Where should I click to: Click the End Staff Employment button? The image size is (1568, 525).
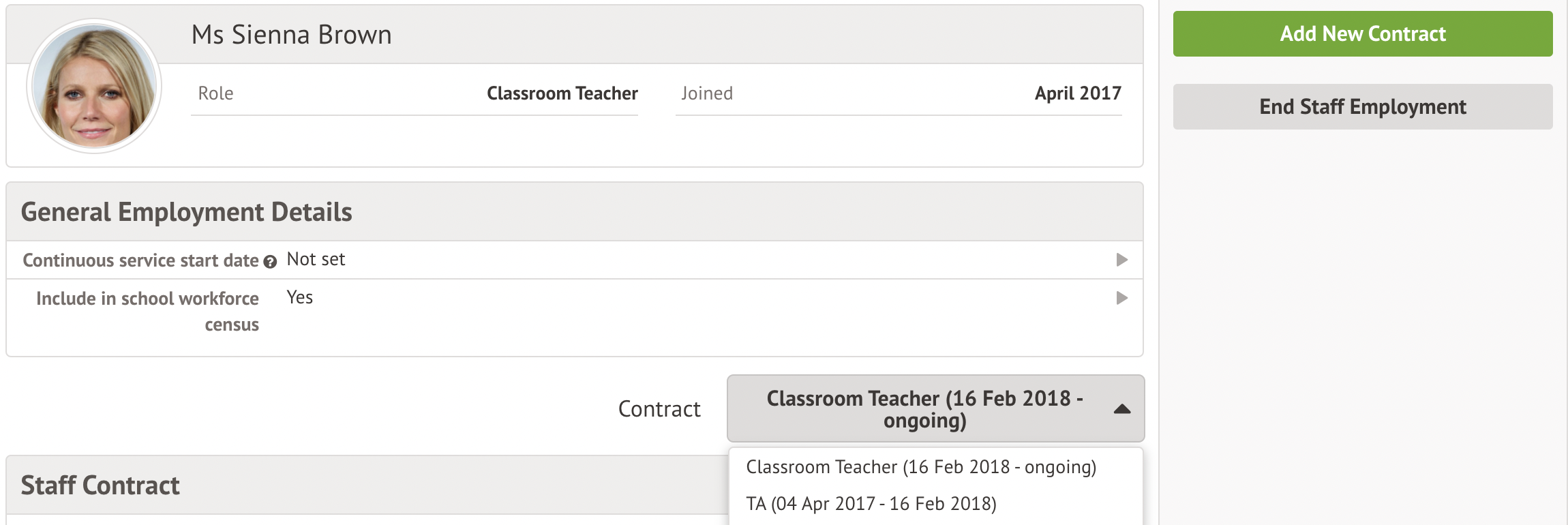tap(1362, 106)
